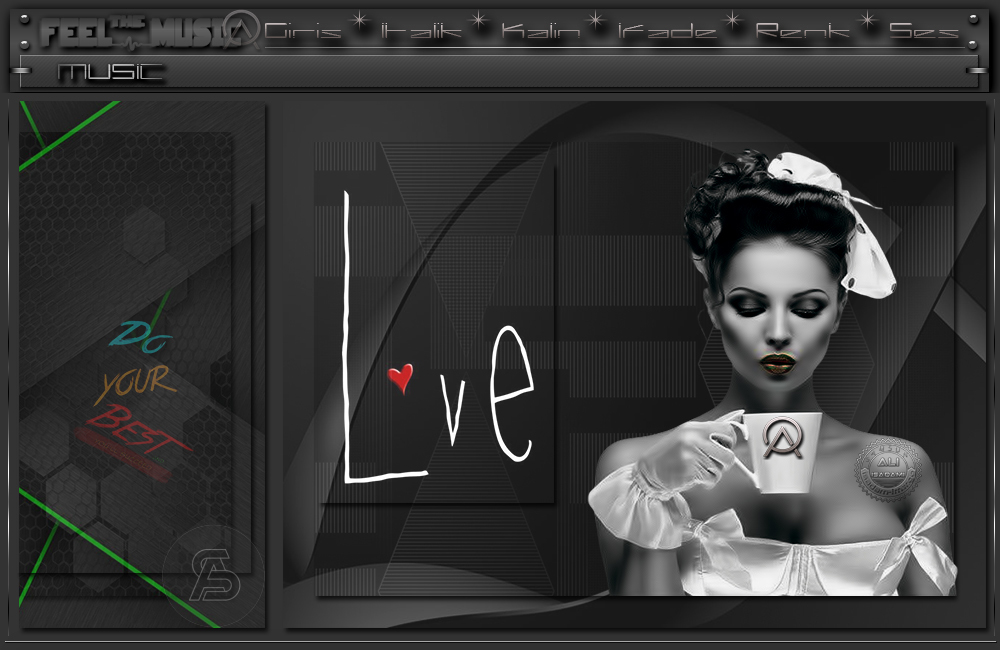Open the Renk color menu

pos(802,31)
